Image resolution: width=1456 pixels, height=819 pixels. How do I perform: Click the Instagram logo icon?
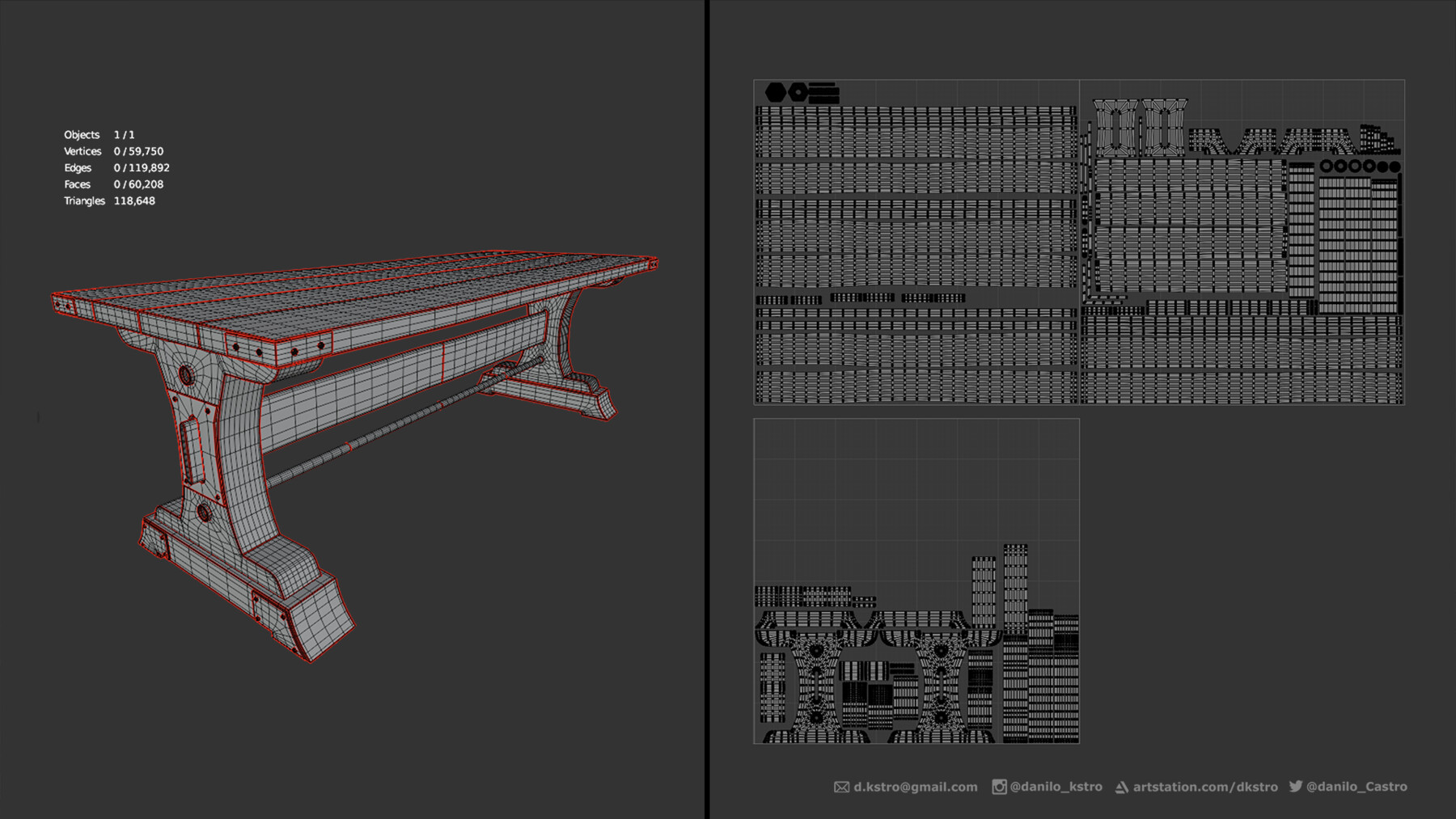click(999, 787)
